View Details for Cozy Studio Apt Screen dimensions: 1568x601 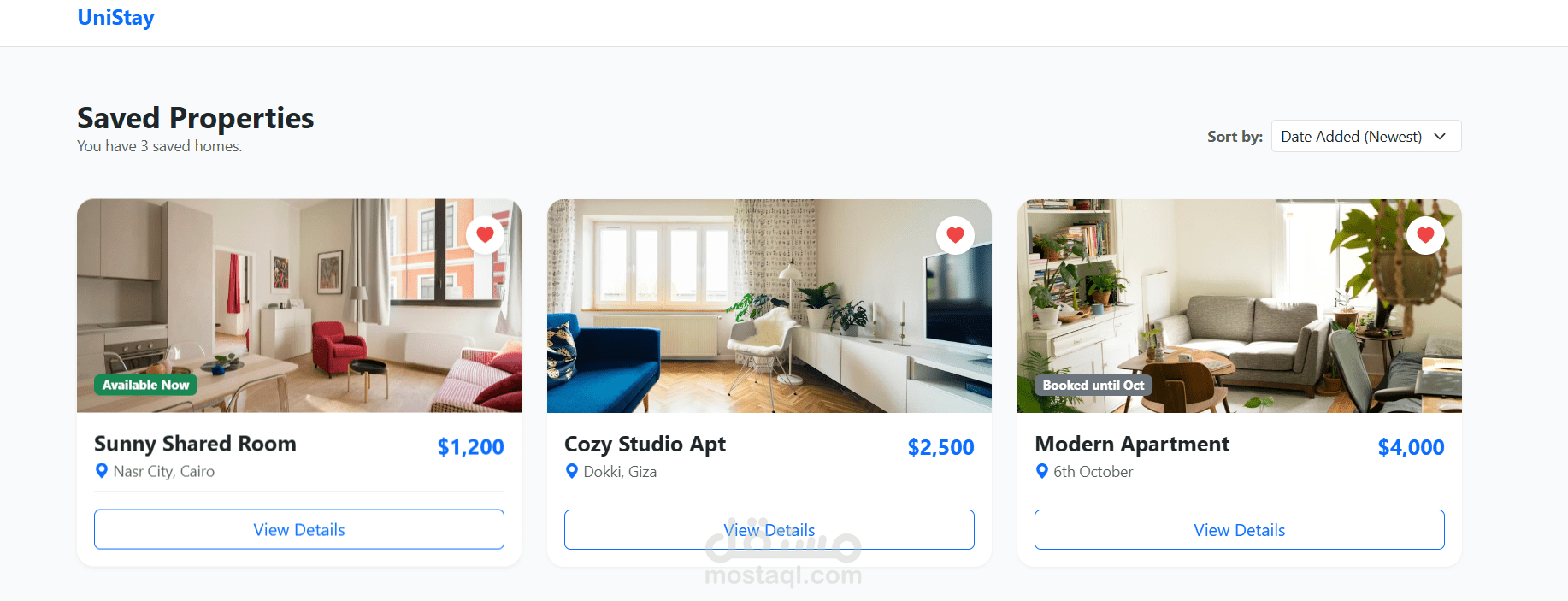coord(769,530)
